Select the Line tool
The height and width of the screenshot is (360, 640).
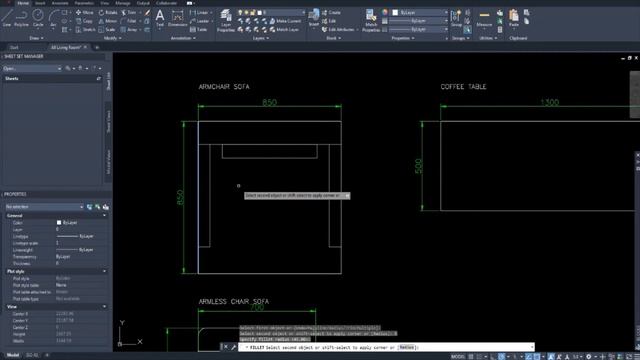[7, 18]
